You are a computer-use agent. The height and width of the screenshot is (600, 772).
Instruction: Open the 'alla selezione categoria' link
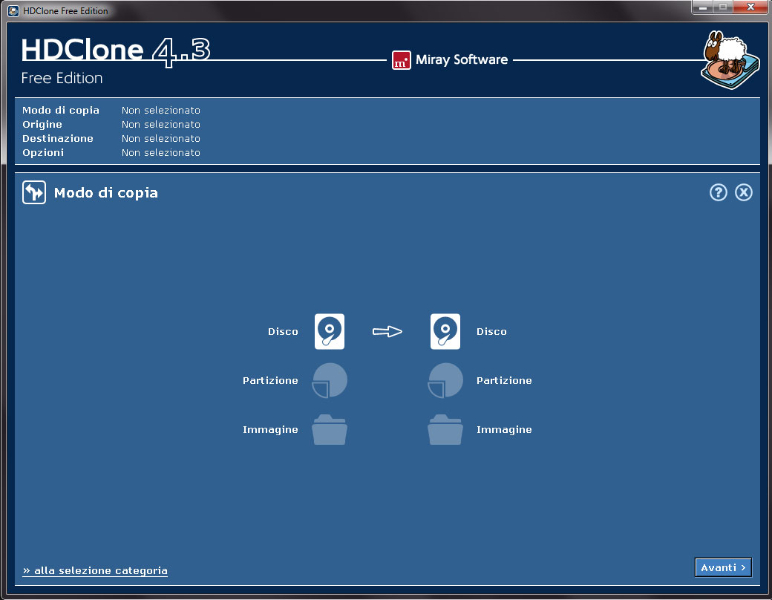coord(95,570)
